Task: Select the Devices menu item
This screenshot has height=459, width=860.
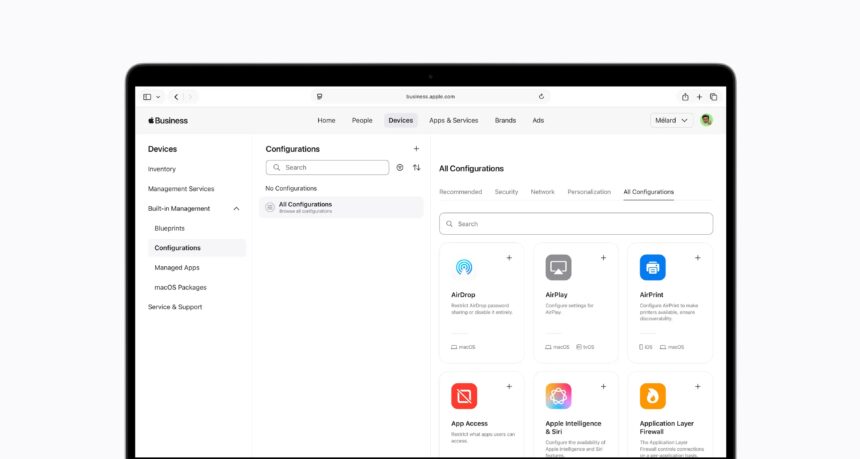Action: (x=401, y=121)
